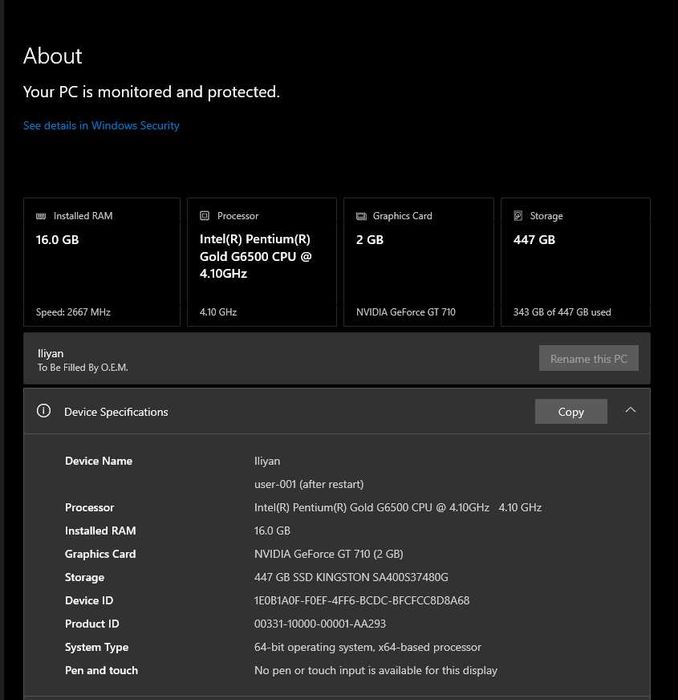Select the Pentium Gold G6500 processor card

point(261,262)
